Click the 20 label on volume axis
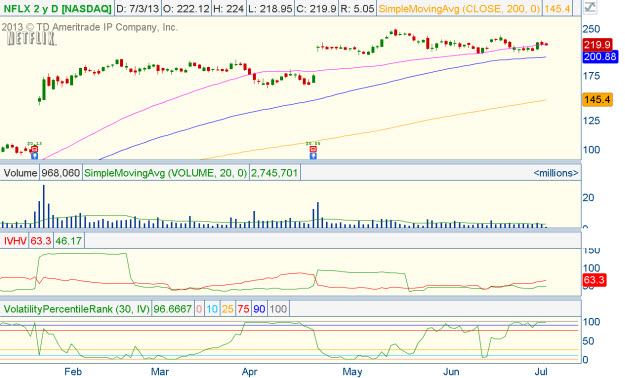The width and height of the screenshot is (625, 378). click(588, 197)
